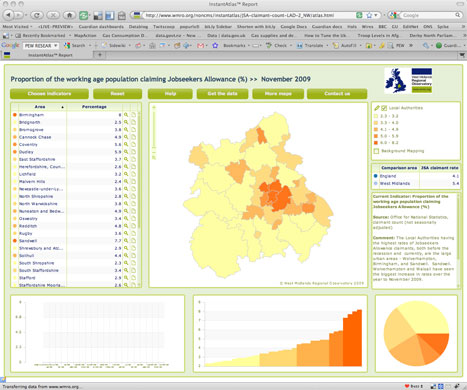Open a new tab with the plus button
This screenshot has height=390, width=467.
coord(100,55)
